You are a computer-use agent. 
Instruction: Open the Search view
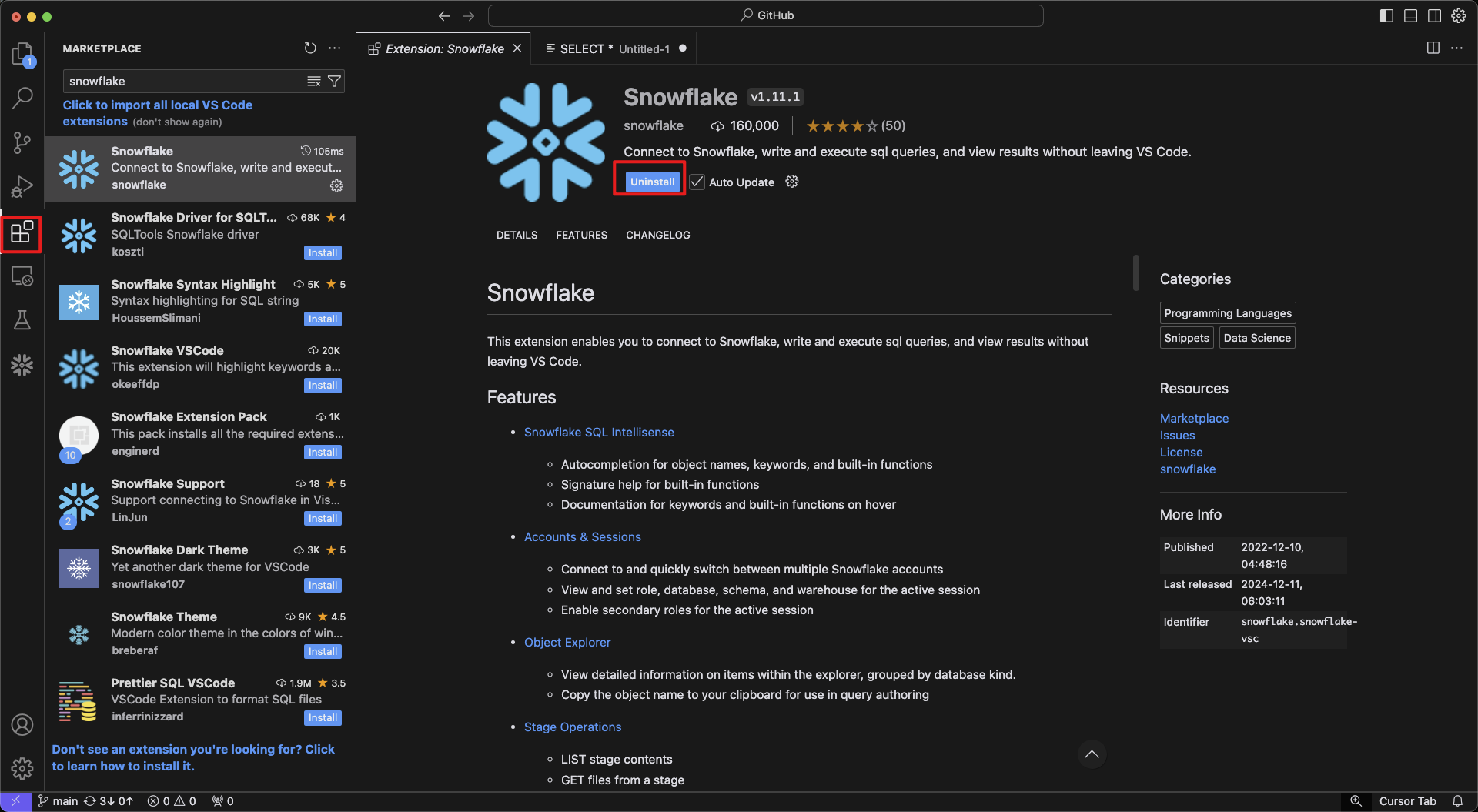22,98
